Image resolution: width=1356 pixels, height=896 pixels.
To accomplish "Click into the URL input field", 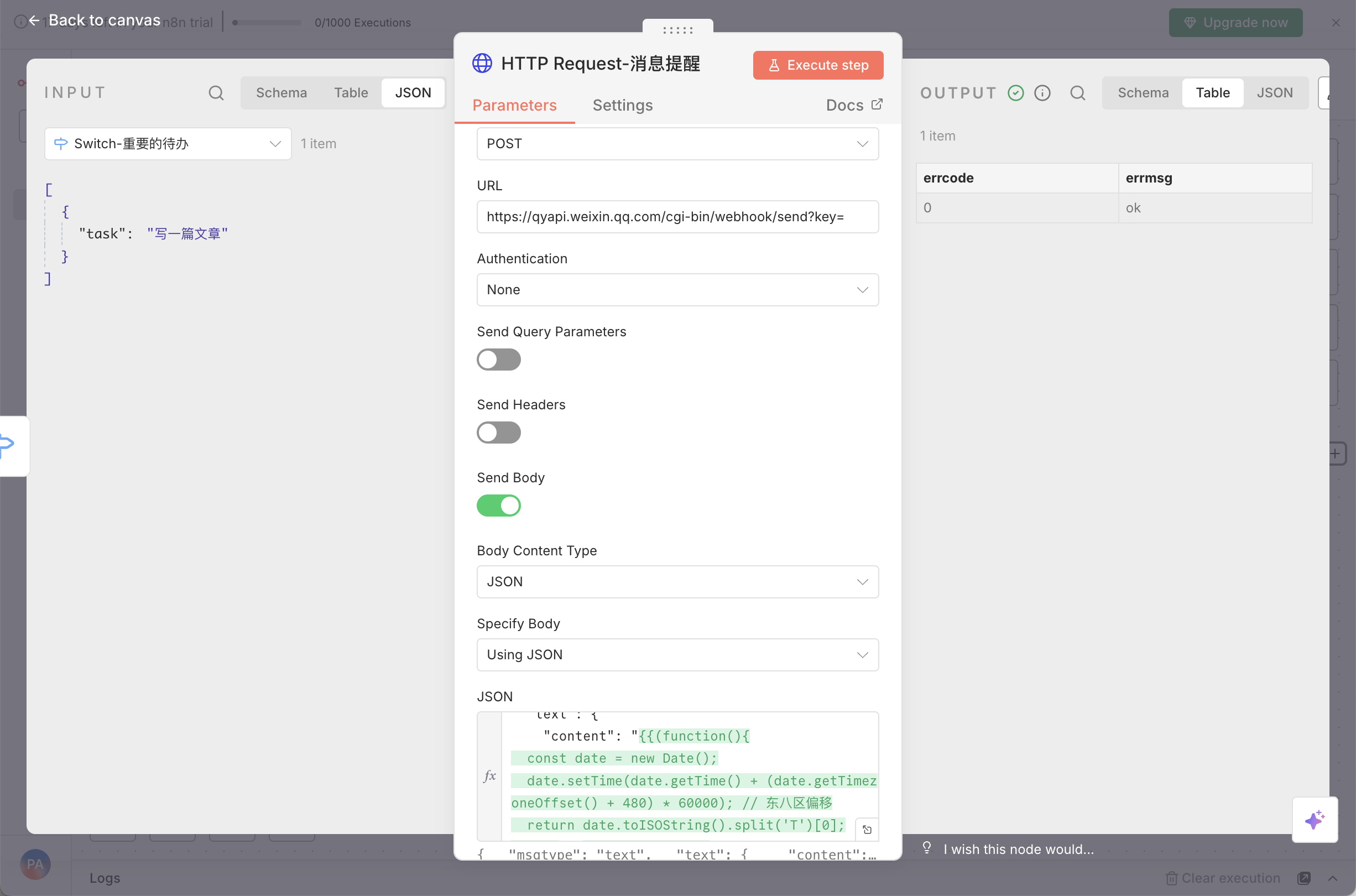I will (x=677, y=217).
